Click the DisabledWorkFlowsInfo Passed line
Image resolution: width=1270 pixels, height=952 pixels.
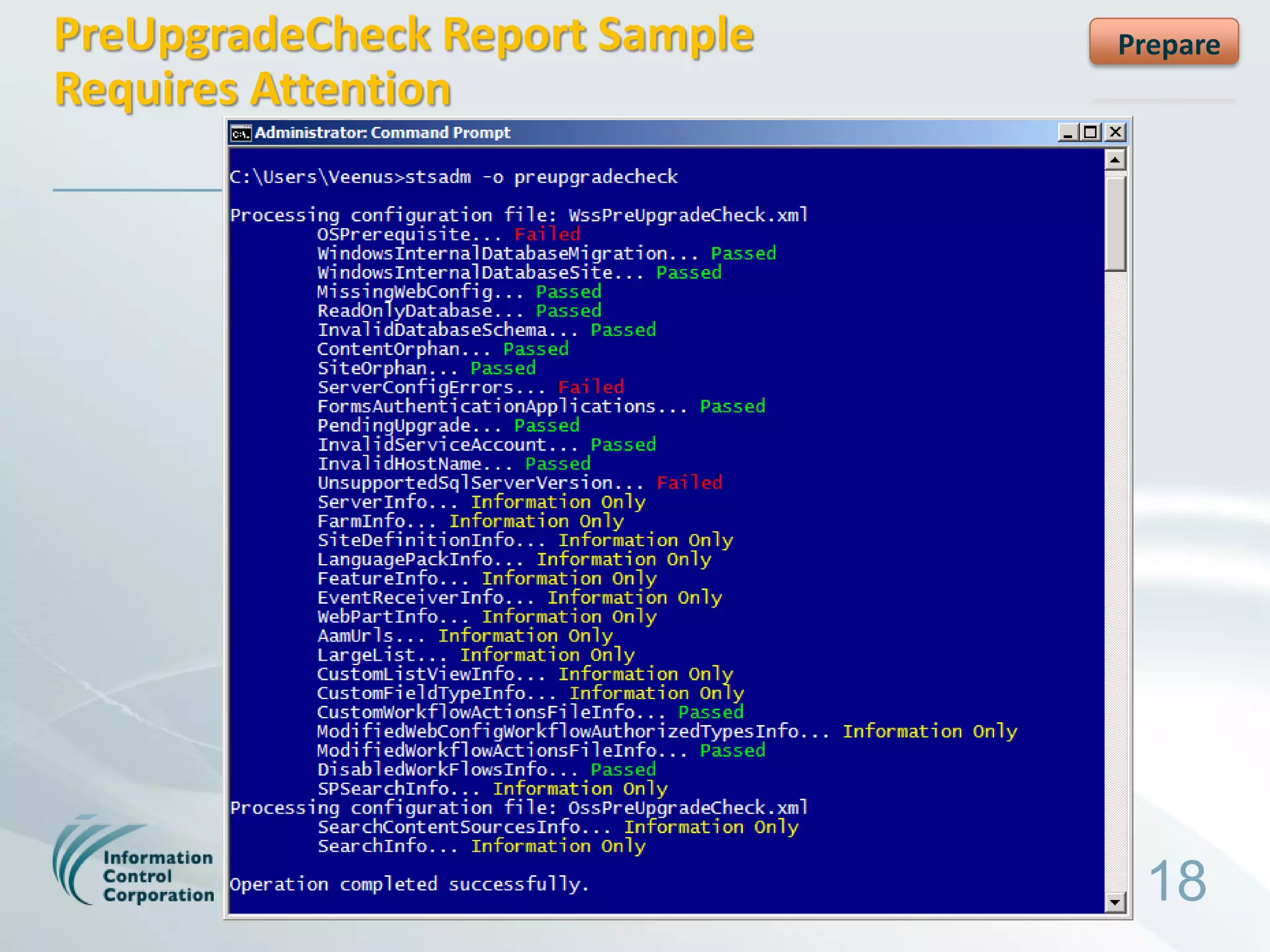point(486,770)
